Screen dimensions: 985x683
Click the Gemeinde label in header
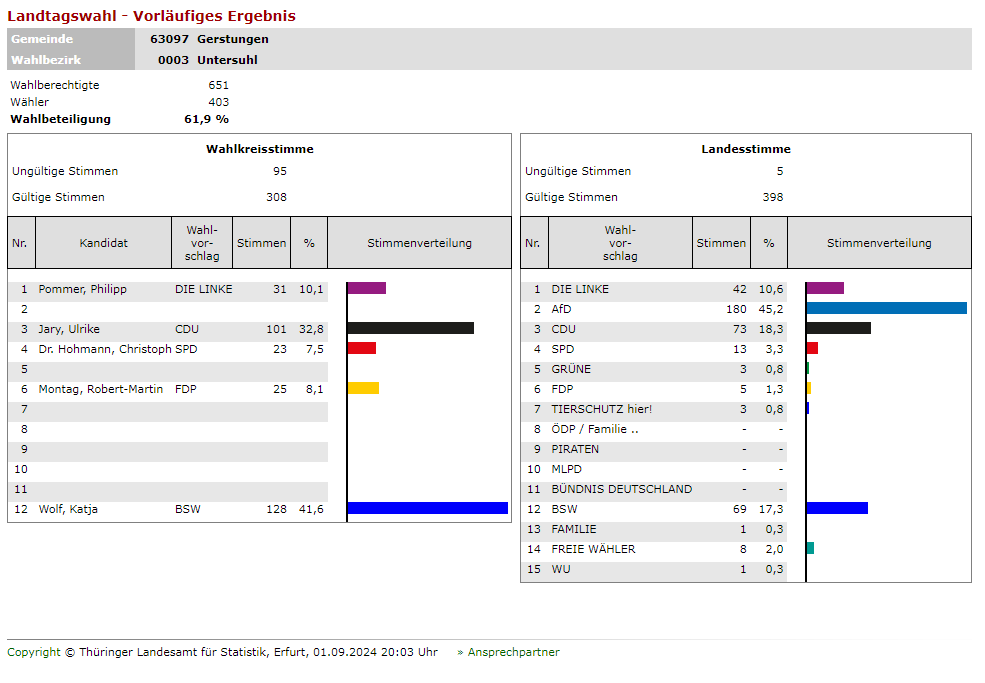42,39
